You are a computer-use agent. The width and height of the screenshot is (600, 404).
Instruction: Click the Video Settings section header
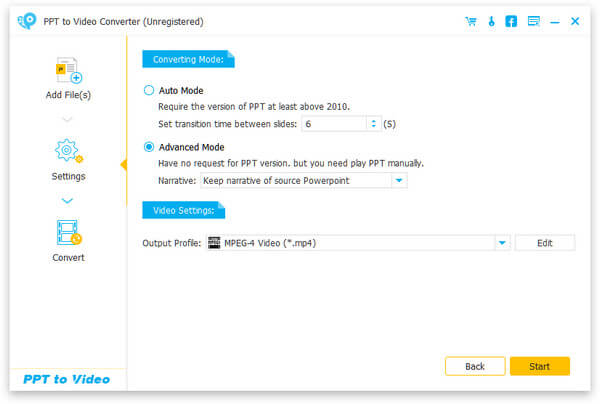pos(183,210)
